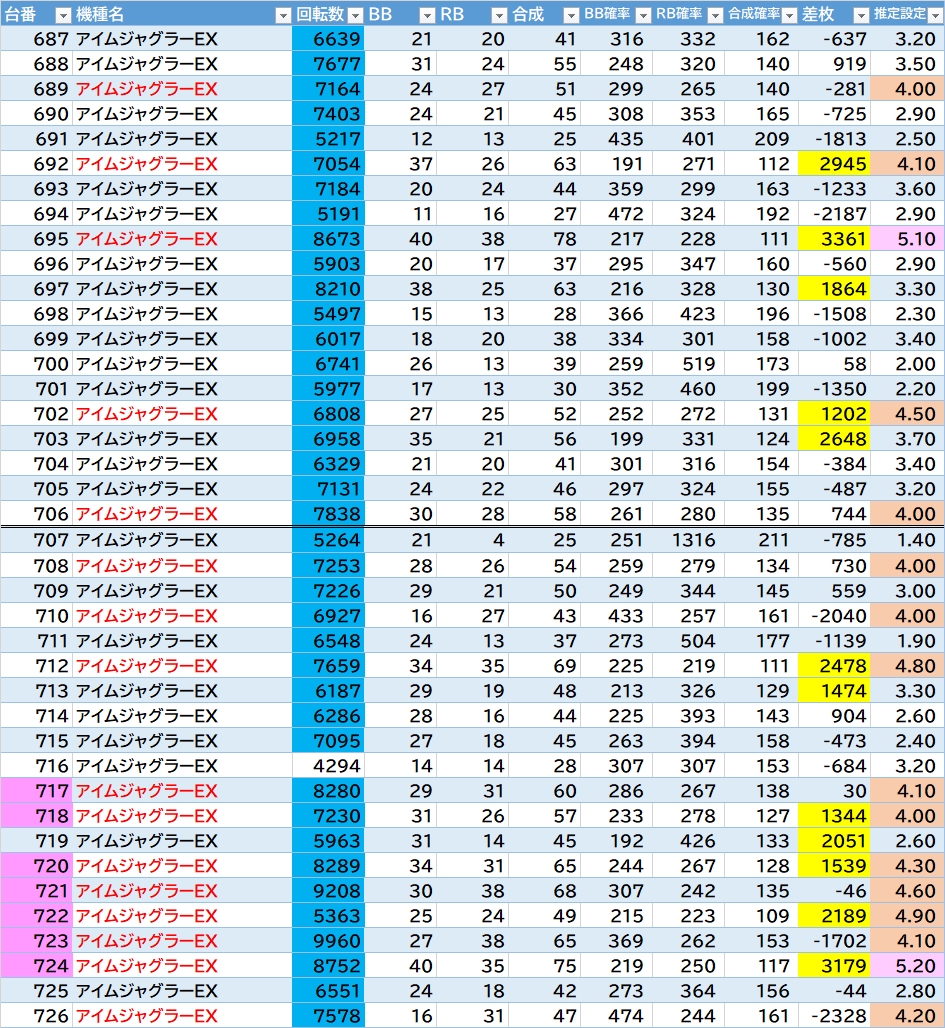
Task: Select rotation count cell 8752
Action: (x=328, y=966)
